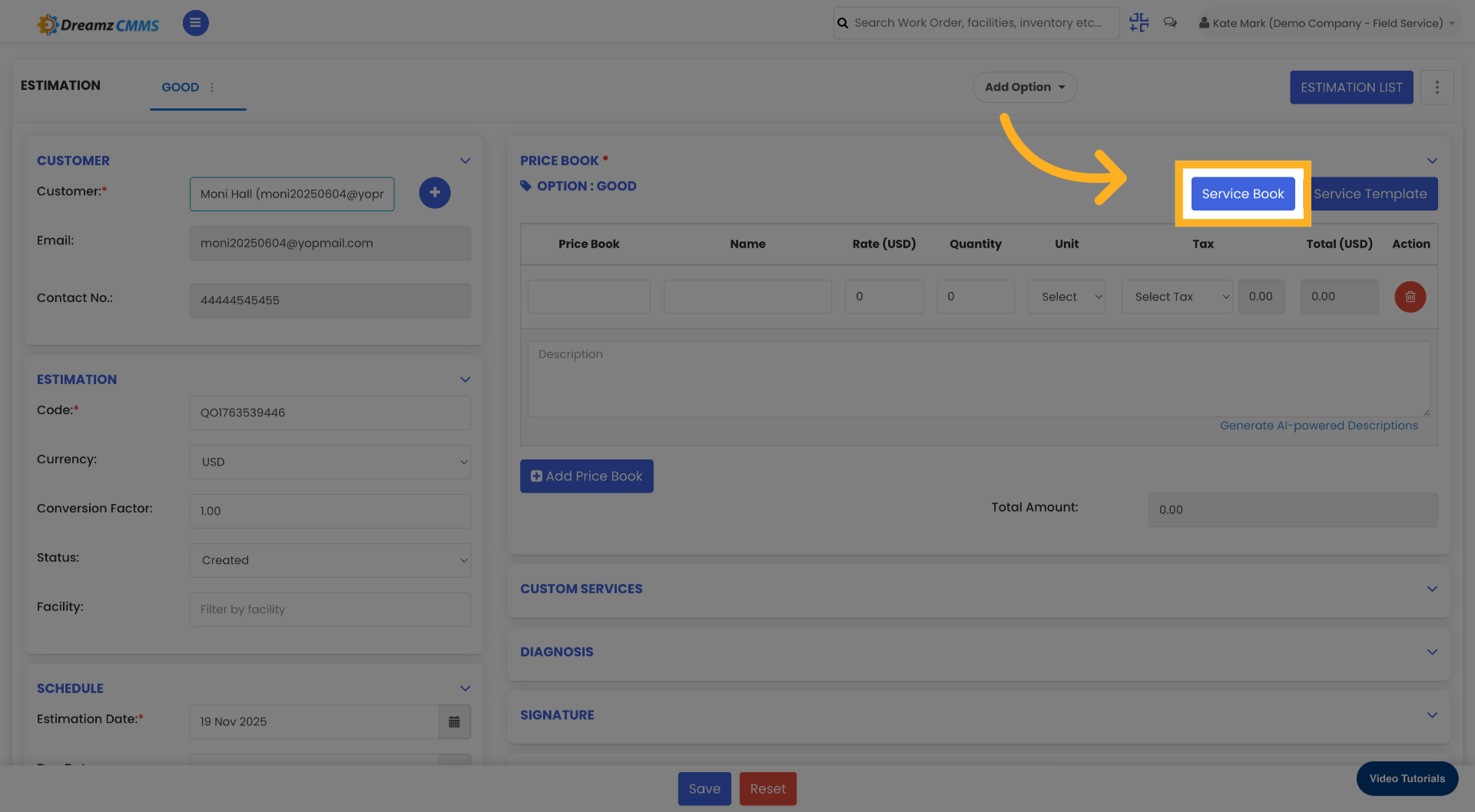Click the OPTION : GOOD tag icon
1475x812 pixels.
click(x=526, y=186)
